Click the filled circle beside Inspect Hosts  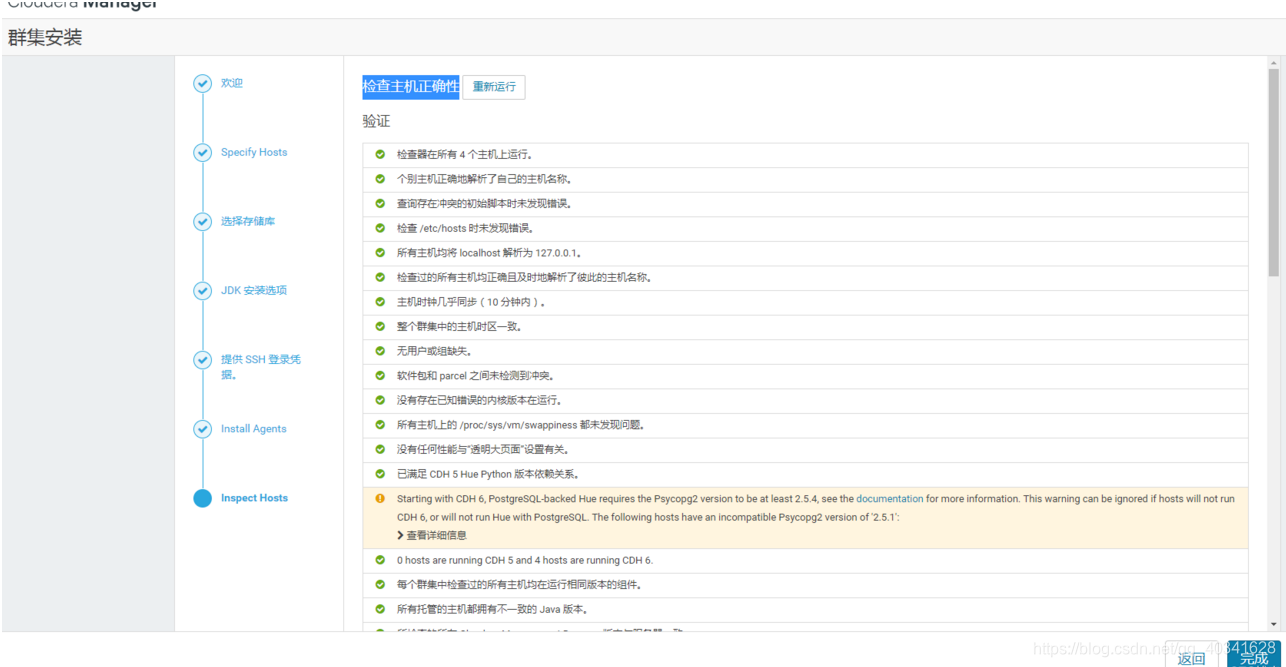point(203,498)
